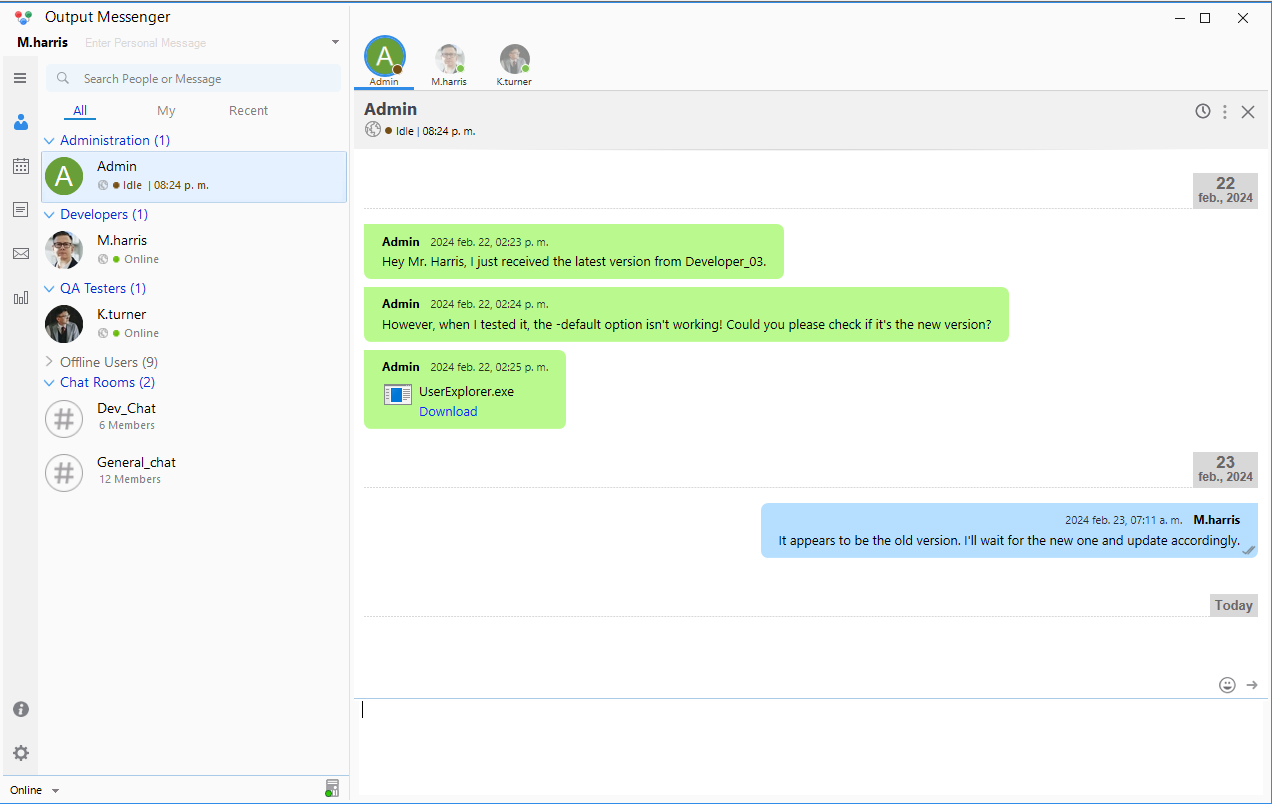Click the globe icon in chat header

(x=373, y=130)
